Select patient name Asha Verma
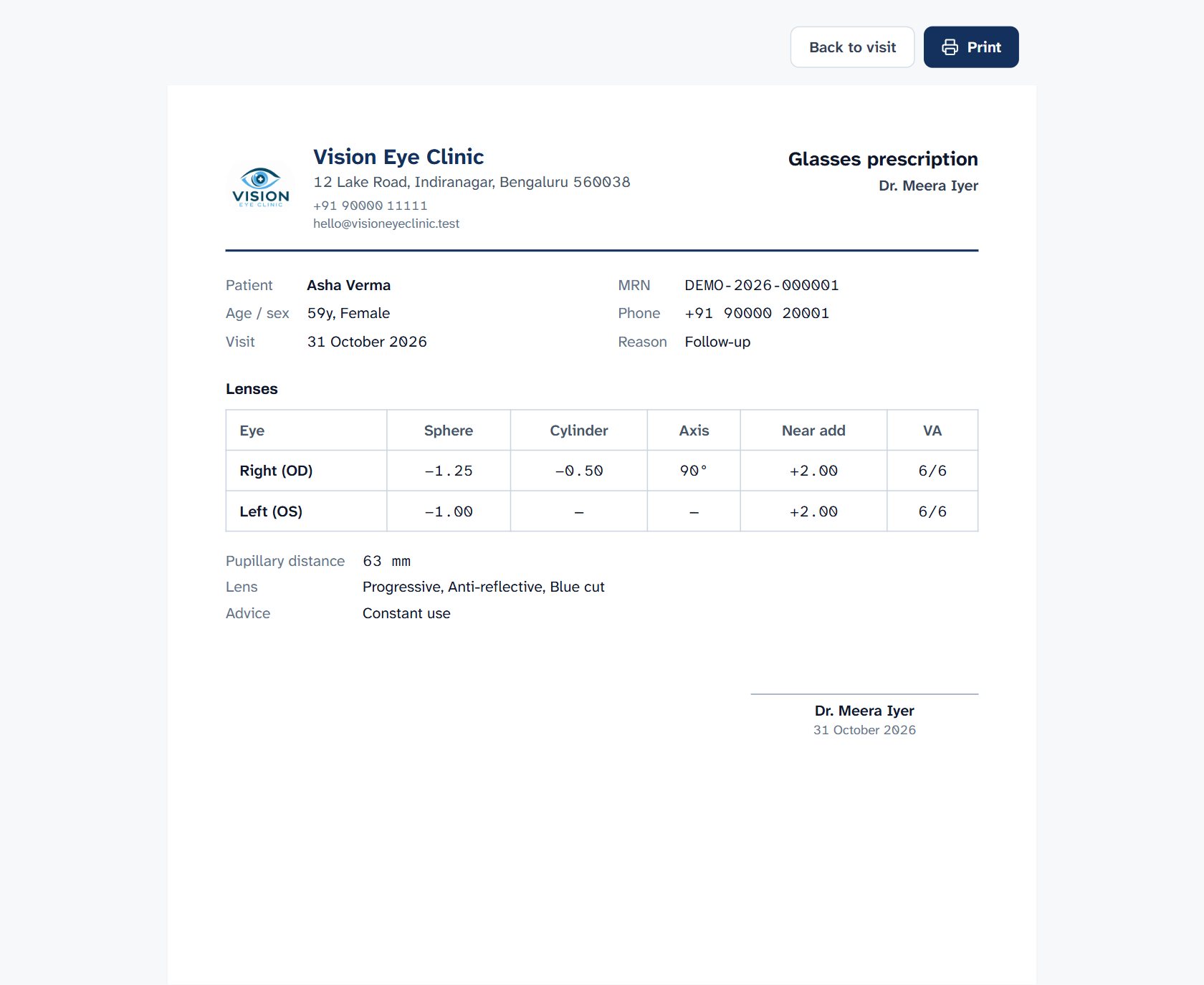This screenshot has height=985, width=1204. coord(348,285)
